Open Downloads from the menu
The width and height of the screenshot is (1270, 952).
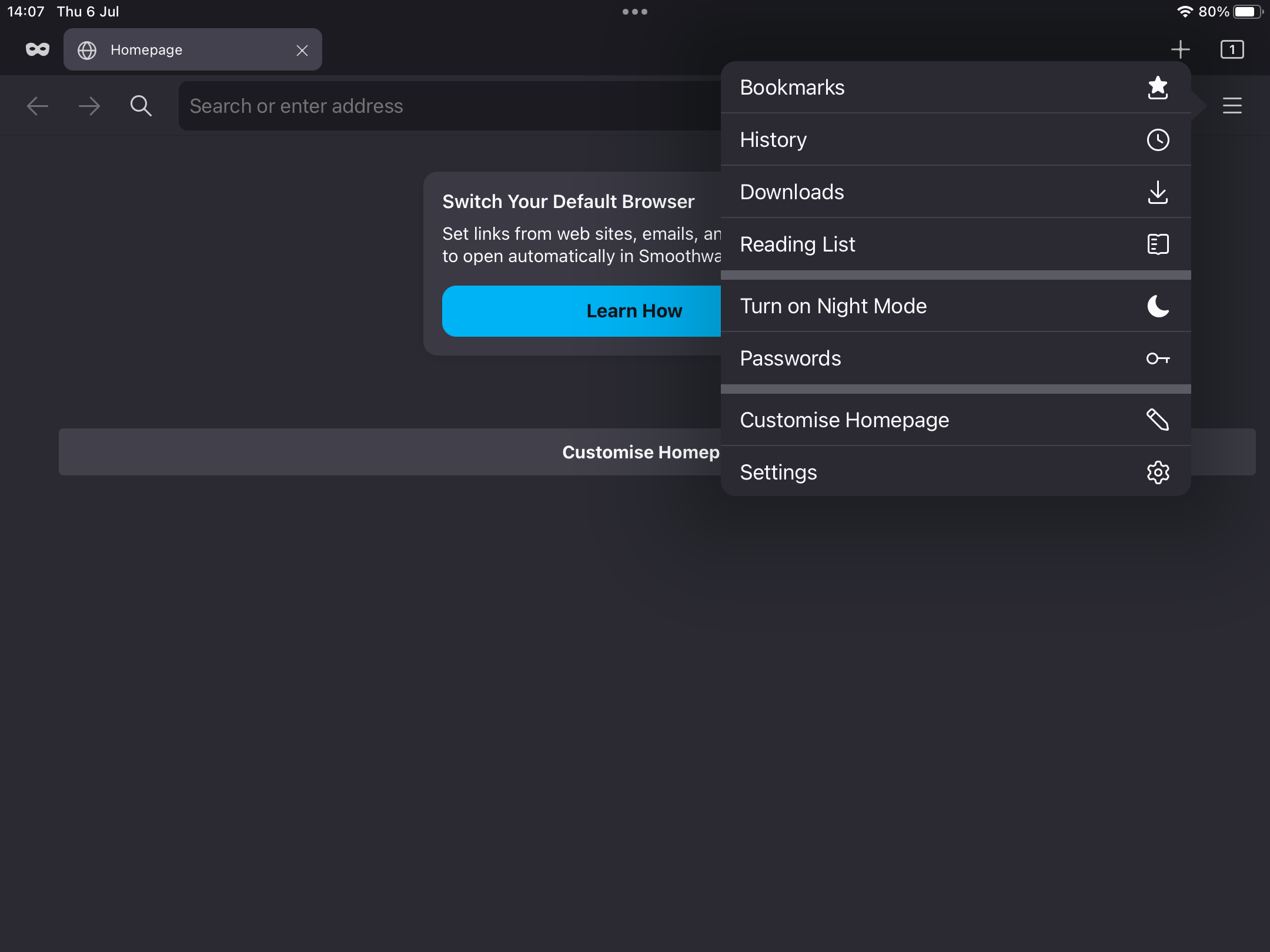click(x=955, y=192)
